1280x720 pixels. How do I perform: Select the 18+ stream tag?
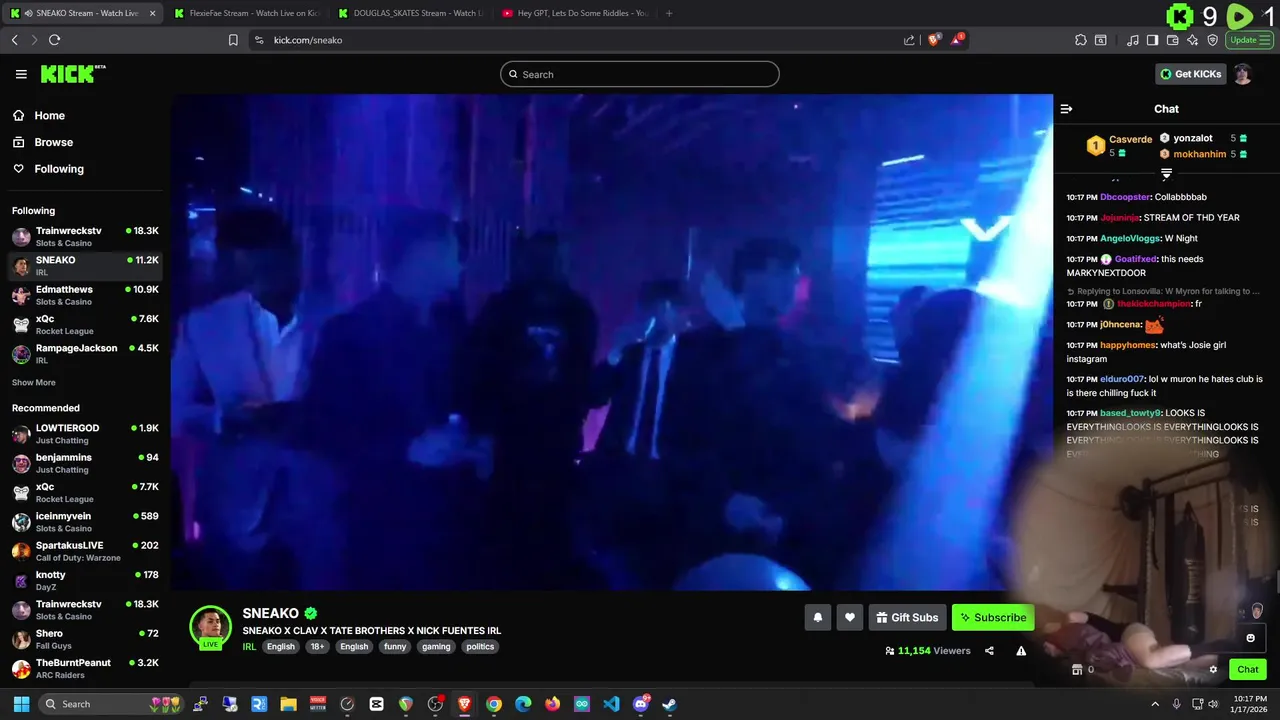[x=317, y=647]
